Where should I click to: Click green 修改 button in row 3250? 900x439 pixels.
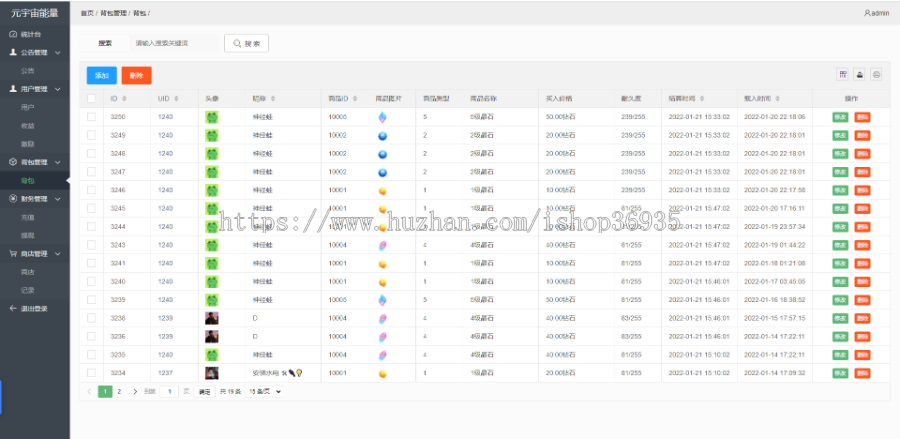point(840,117)
